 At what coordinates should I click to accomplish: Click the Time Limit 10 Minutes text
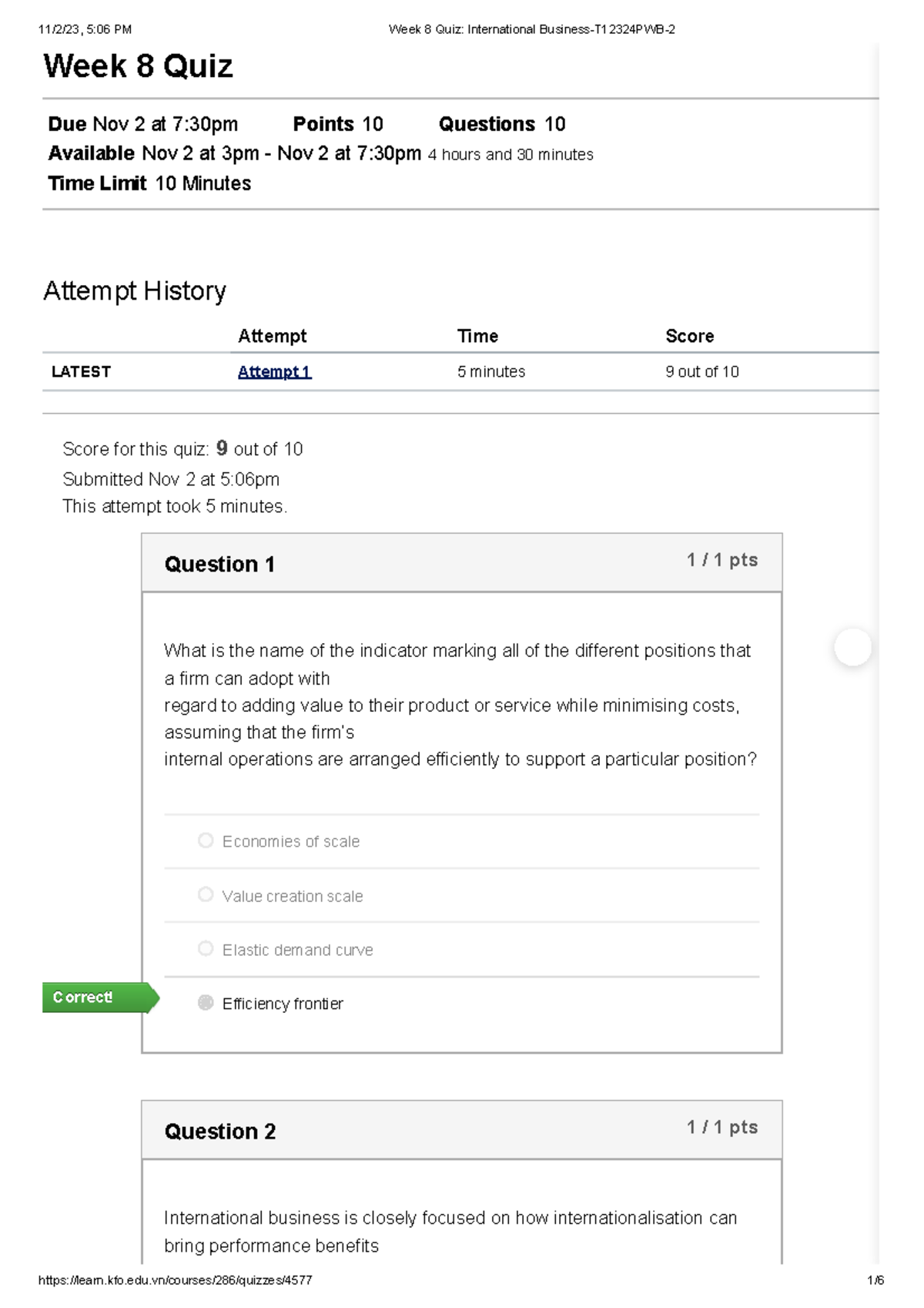tap(149, 183)
